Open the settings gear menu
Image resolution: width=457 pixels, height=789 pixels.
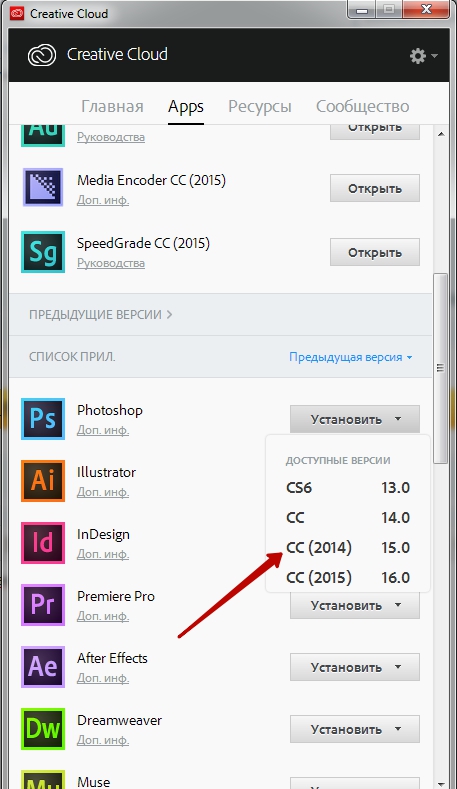423,55
